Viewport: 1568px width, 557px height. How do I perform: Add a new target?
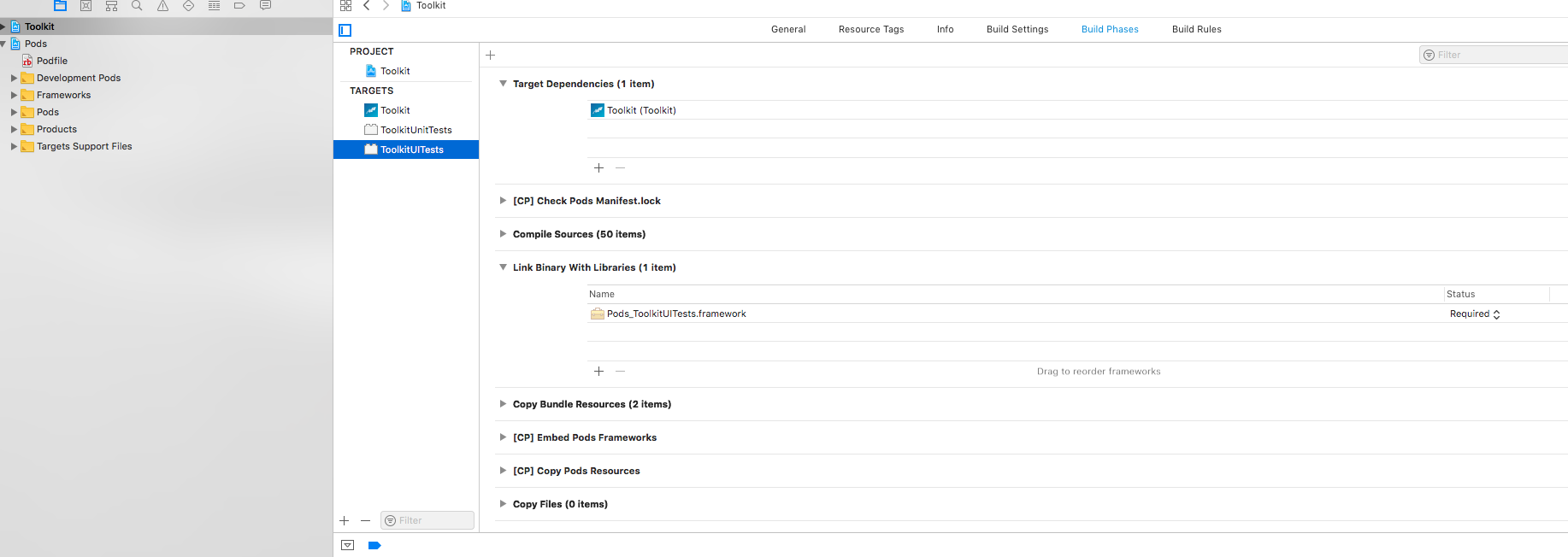click(x=344, y=520)
